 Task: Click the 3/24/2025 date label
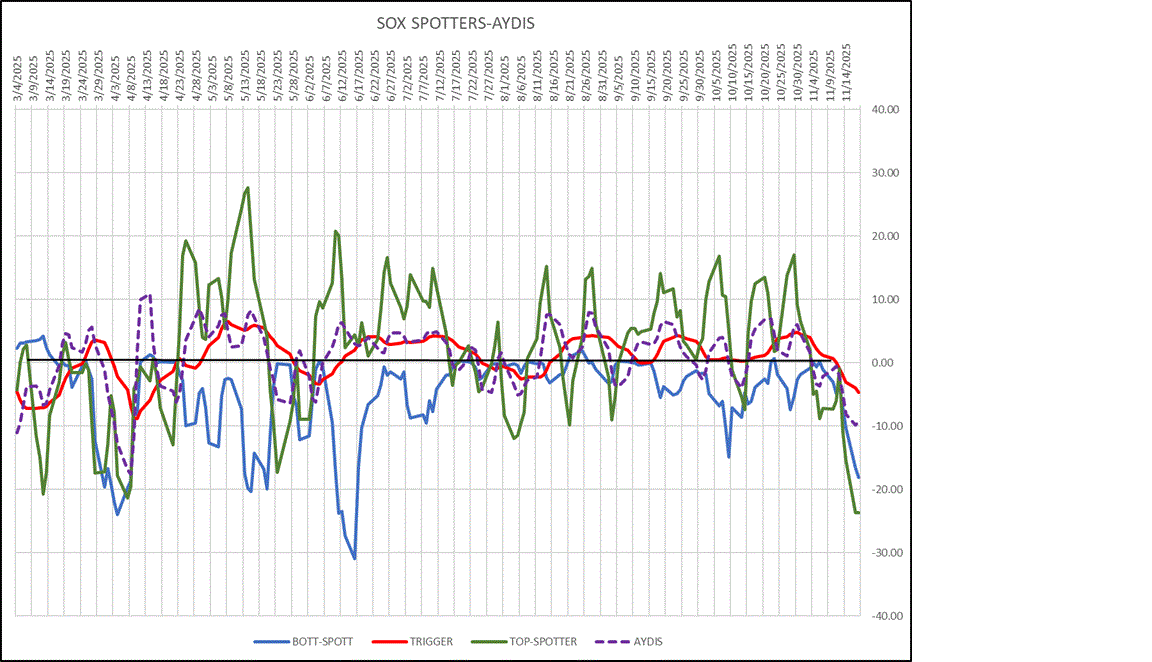[82, 76]
